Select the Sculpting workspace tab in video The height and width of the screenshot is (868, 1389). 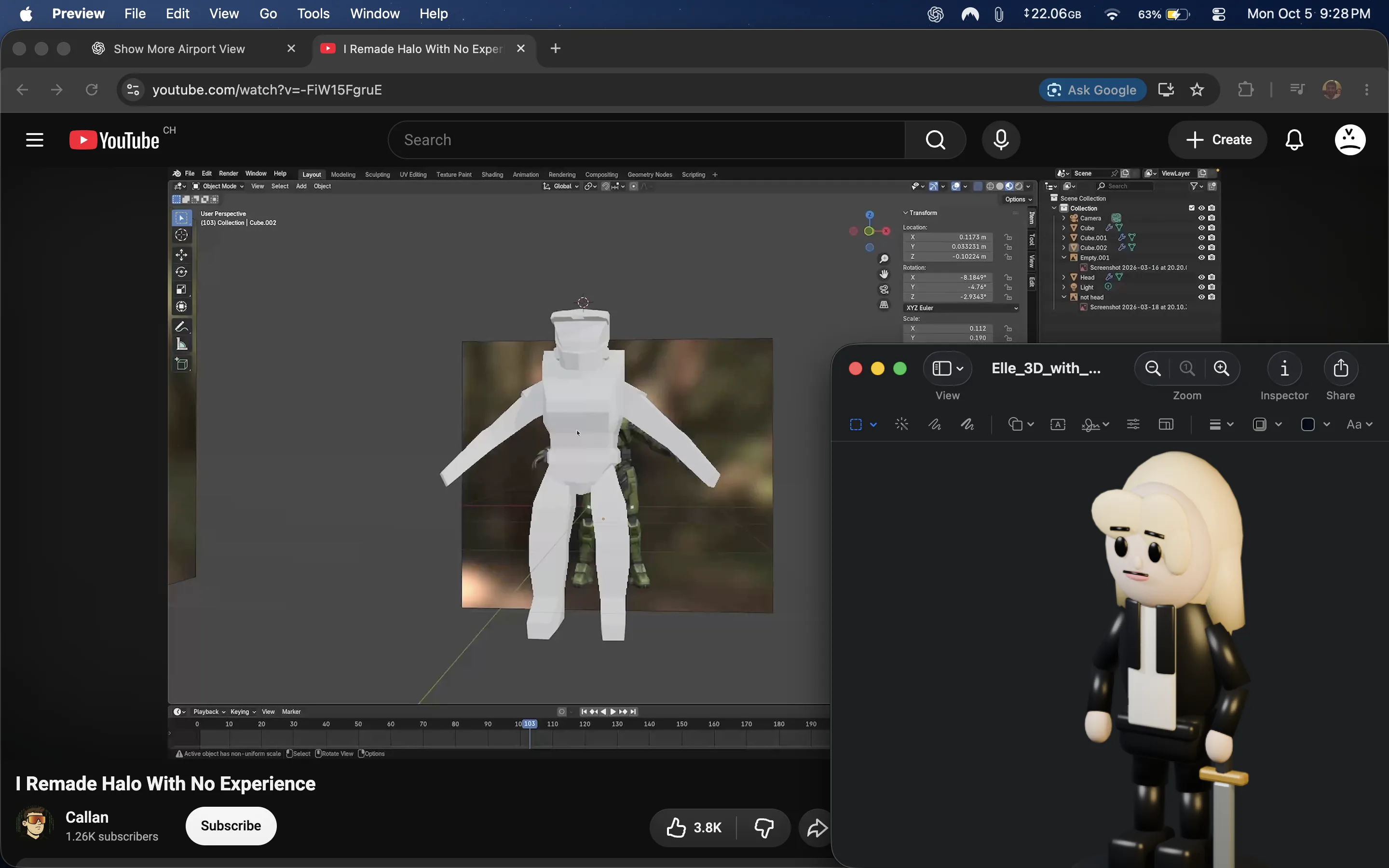377,175
